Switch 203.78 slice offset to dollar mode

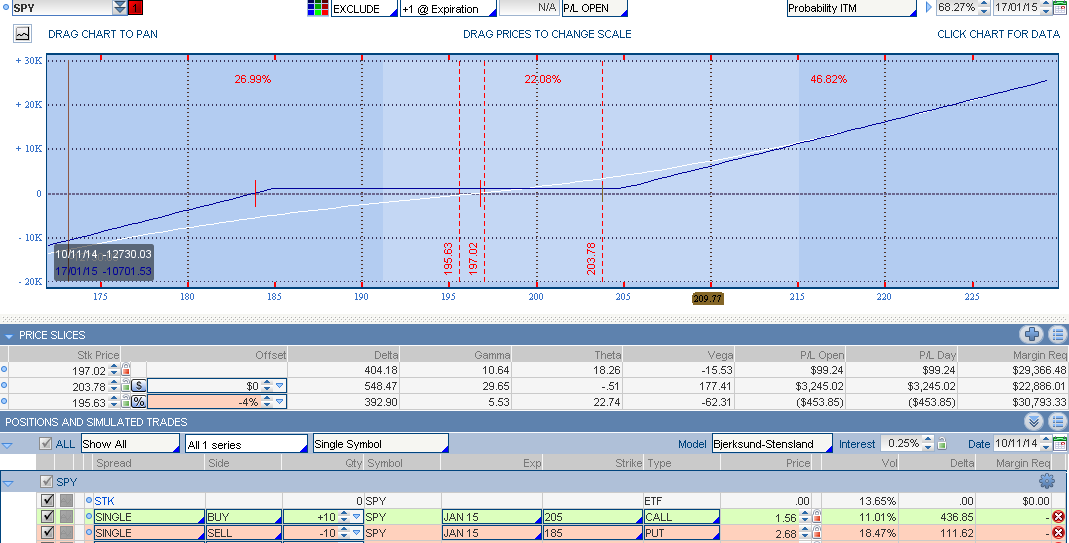click(x=138, y=386)
